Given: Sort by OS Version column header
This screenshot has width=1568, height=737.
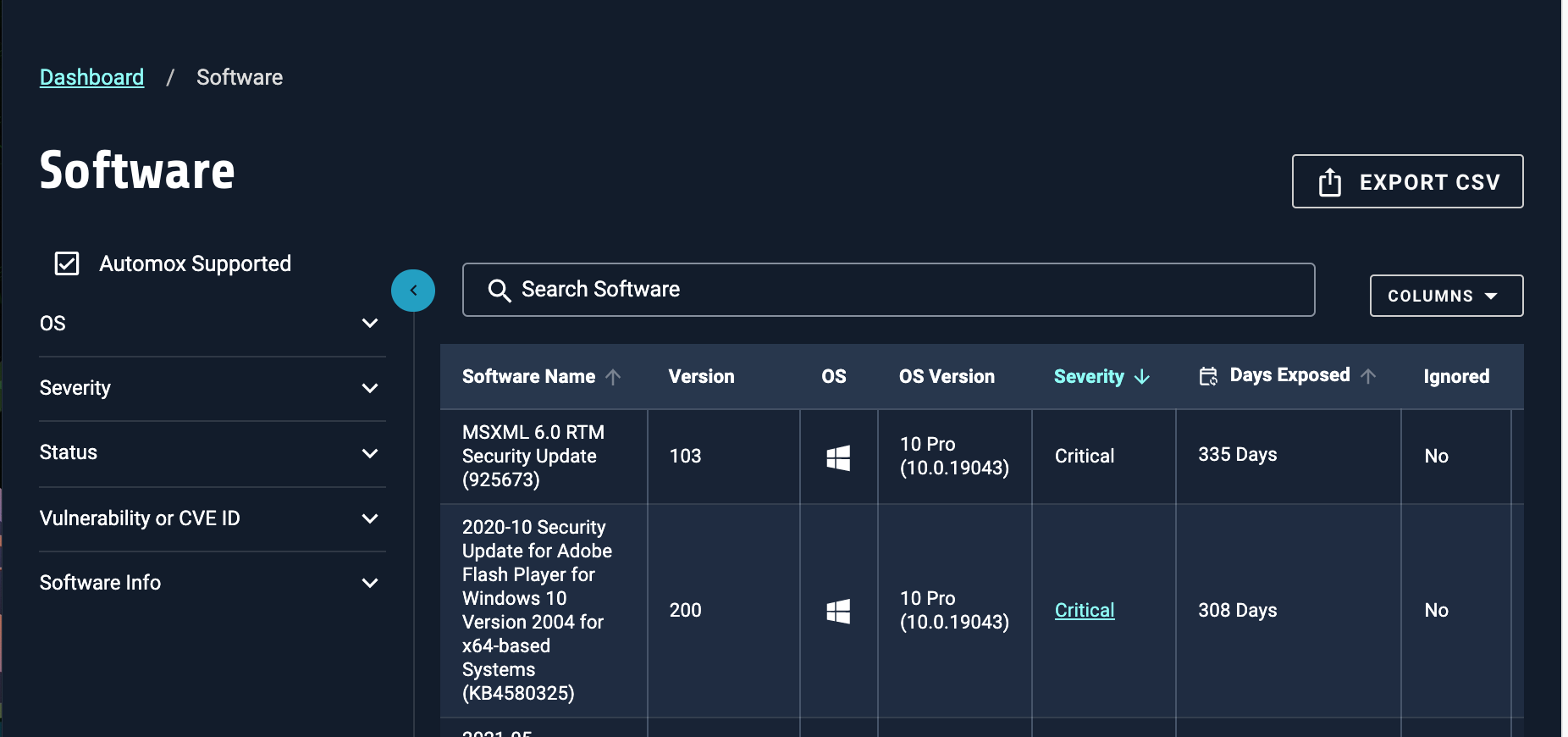Looking at the screenshot, I should pos(947,376).
